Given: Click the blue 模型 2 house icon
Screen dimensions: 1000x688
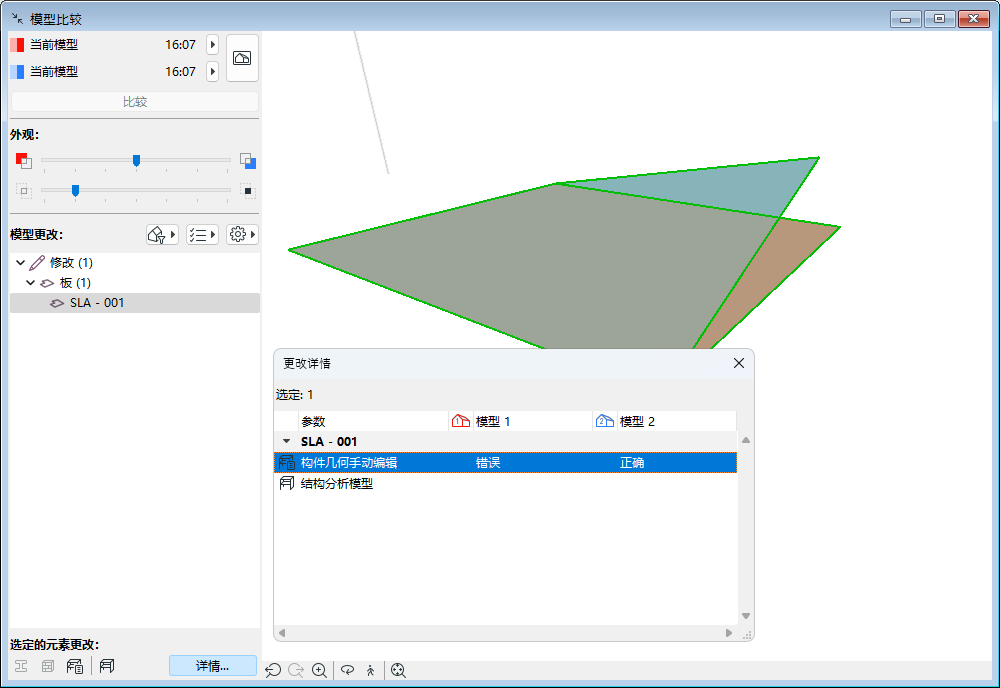Looking at the screenshot, I should [605, 421].
